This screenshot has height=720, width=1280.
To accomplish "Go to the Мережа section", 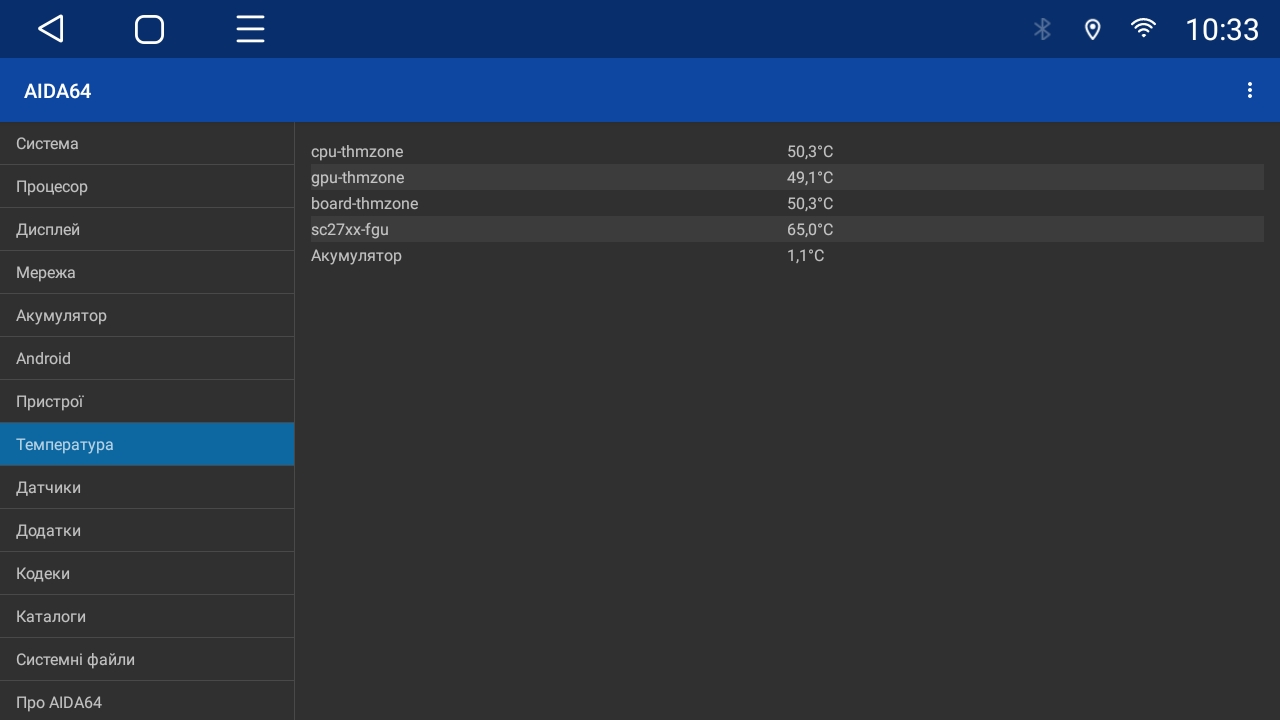I will (147, 272).
